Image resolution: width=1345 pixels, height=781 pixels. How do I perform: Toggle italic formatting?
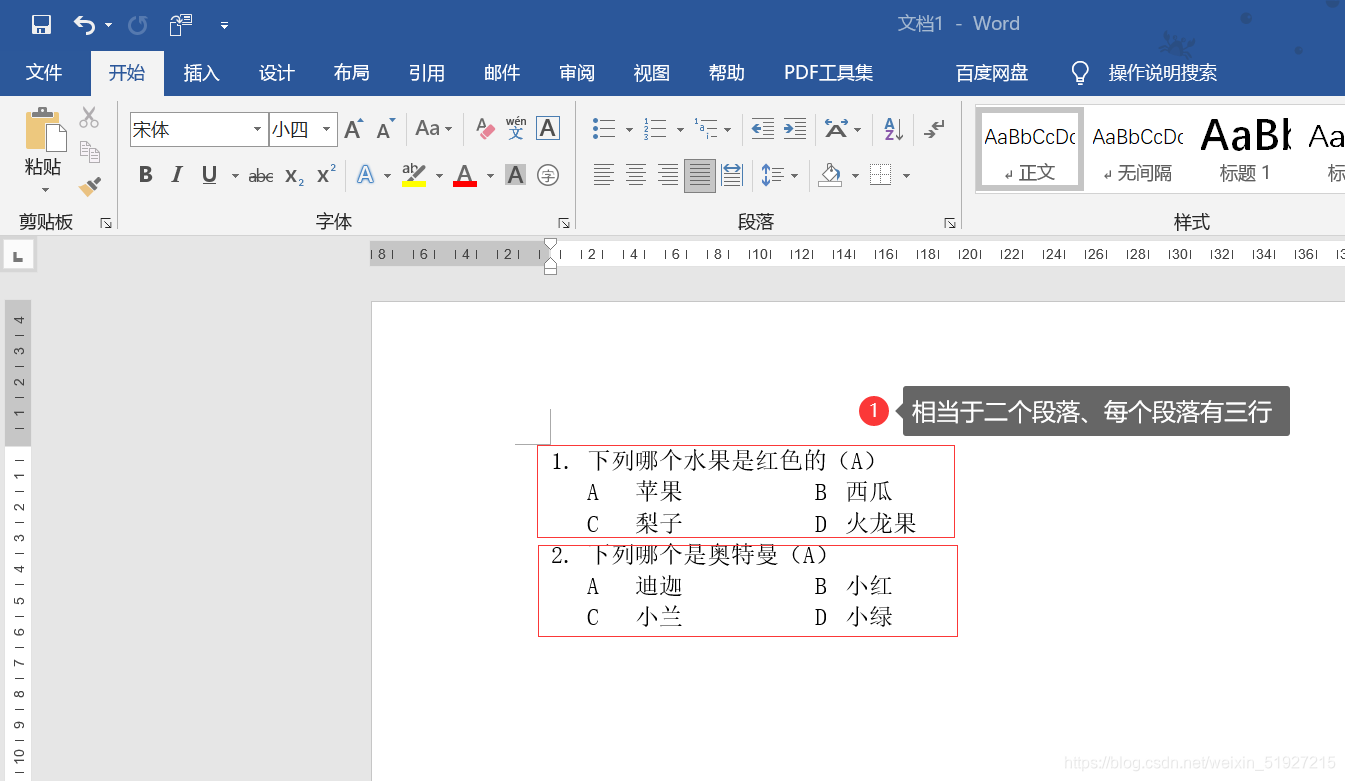tap(177, 175)
